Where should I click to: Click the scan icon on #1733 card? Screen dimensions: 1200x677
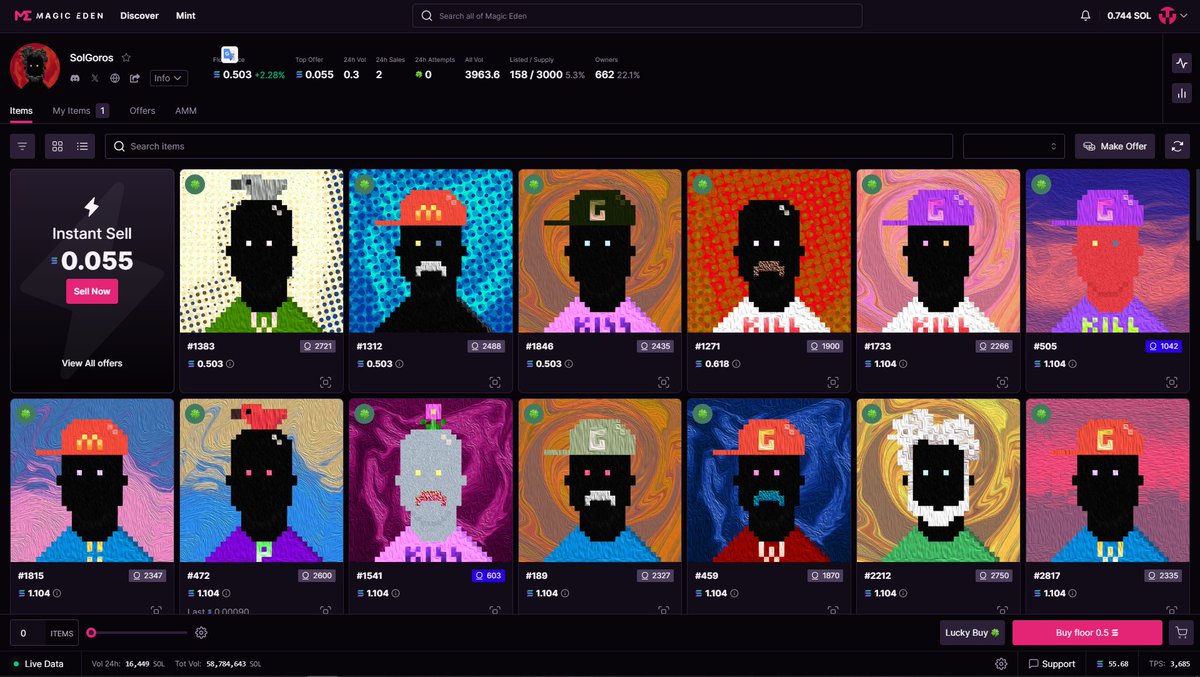[1002, 382]
